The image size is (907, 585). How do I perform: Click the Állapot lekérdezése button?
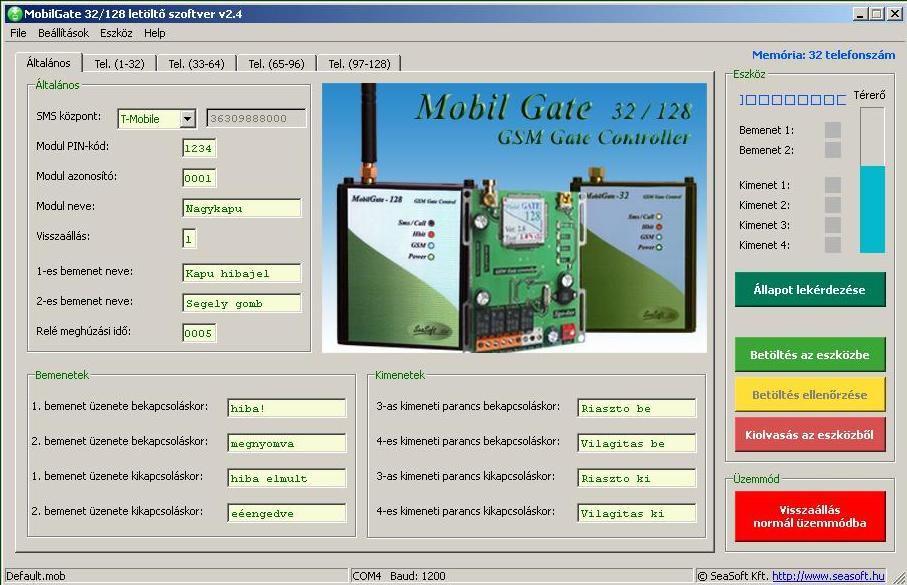810,289
